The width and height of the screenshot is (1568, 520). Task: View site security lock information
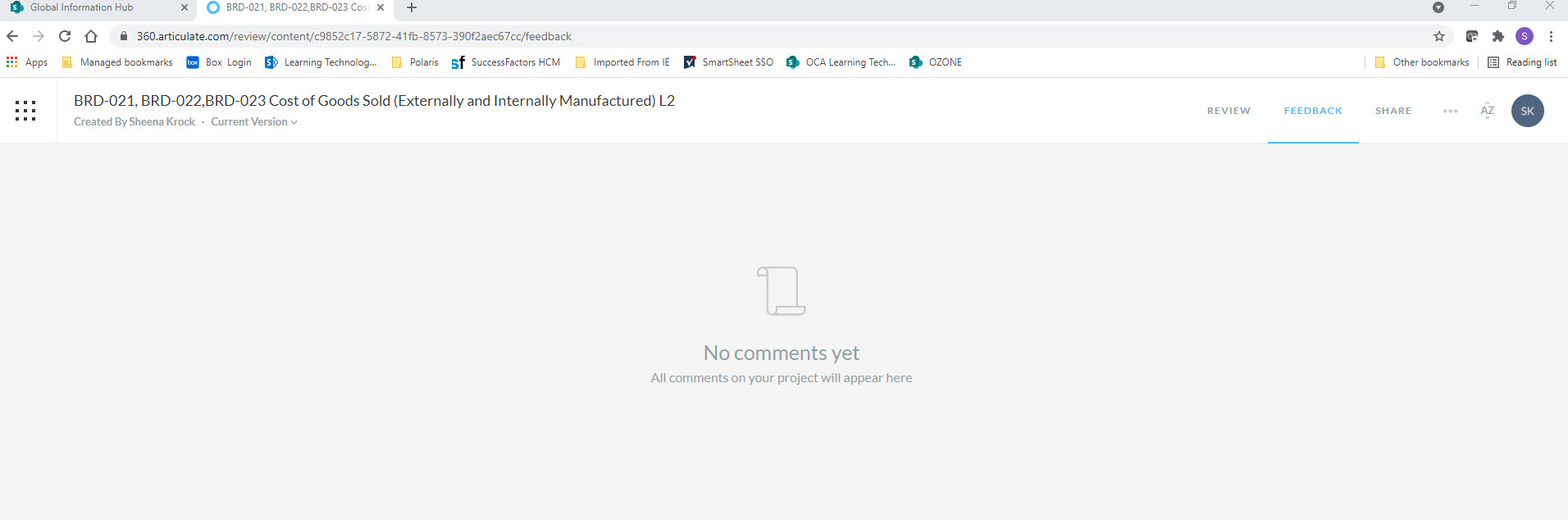pyautogui.click(x=124, y=36)
